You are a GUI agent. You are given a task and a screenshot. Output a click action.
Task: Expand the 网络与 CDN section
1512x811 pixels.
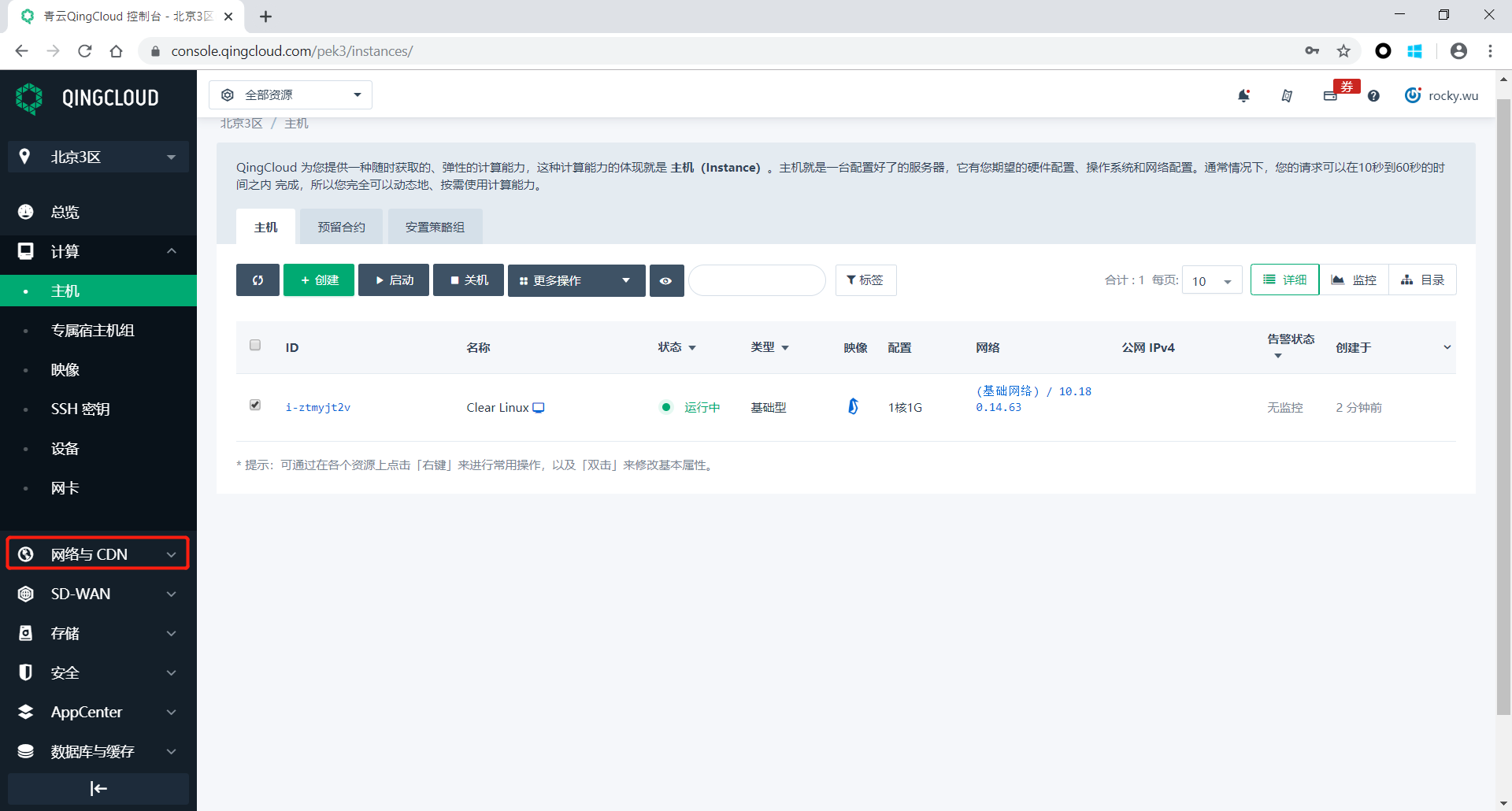(x=98, y=554)
